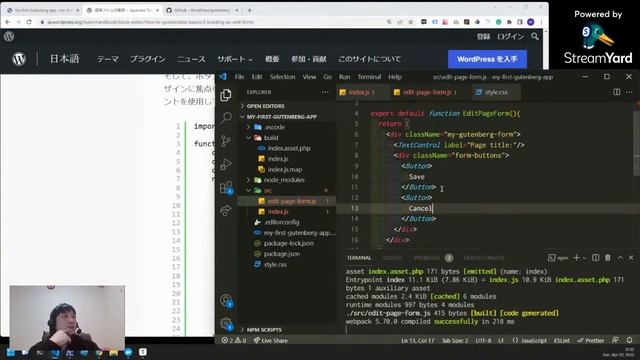Open the Manage gear icon in VS Code
The image size is (640, 360).
226,324
